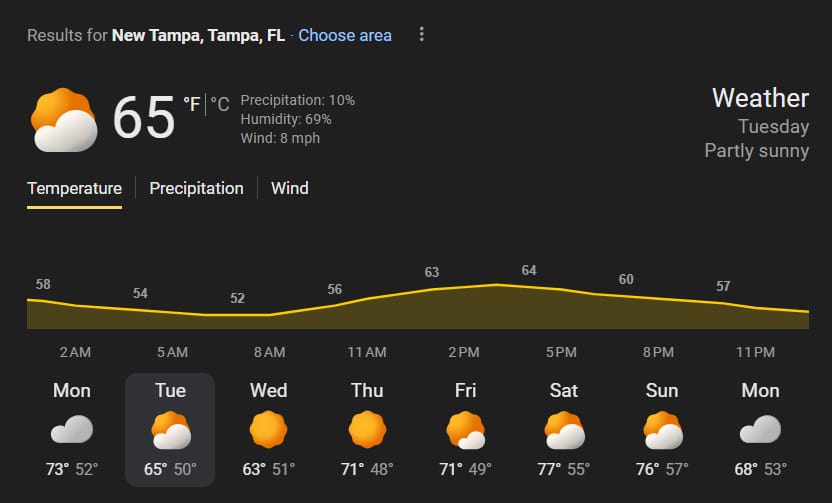The image size is (832, 503).
Task: Open the three-dot more options menu
Action: pos(421,35)
